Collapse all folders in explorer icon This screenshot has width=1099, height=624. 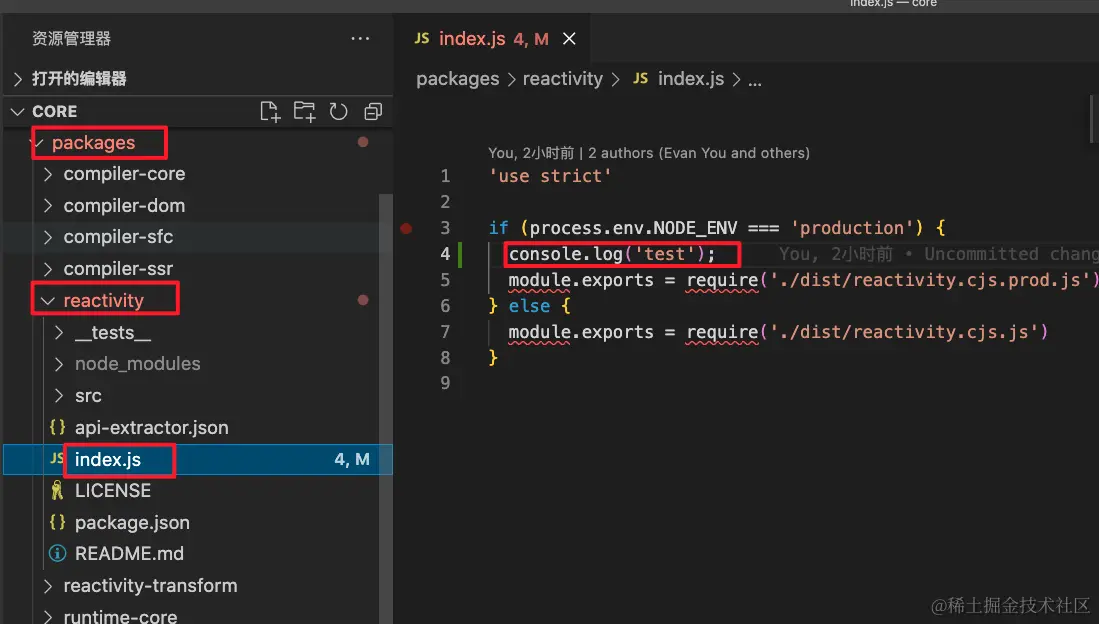[373, 111]
